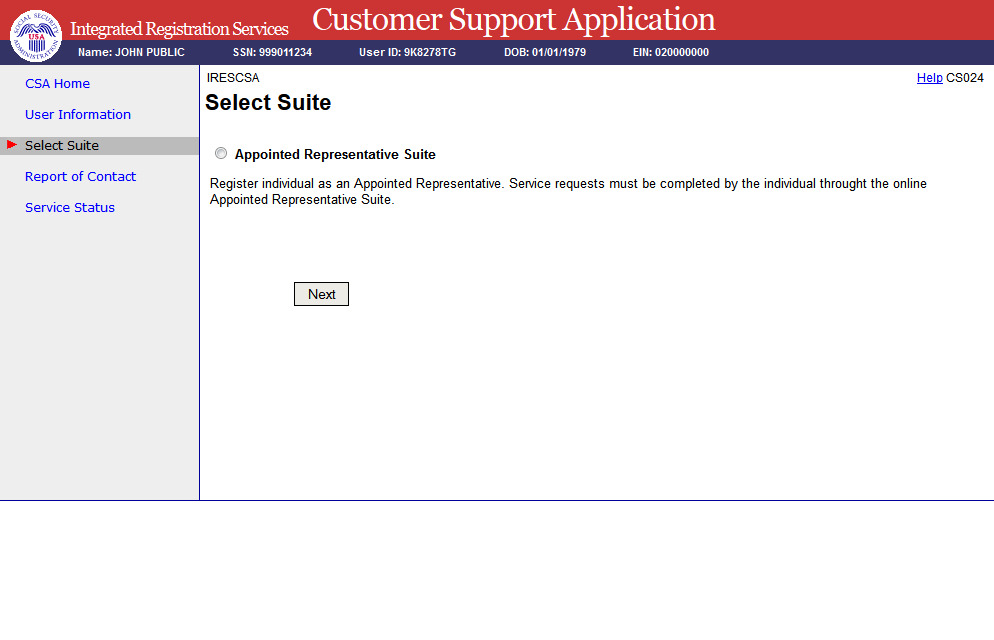The height and width of the screenshot is (640, 994).
Task: Click the User ID: 9K8278TG text
Action: (x=408, y=53)
